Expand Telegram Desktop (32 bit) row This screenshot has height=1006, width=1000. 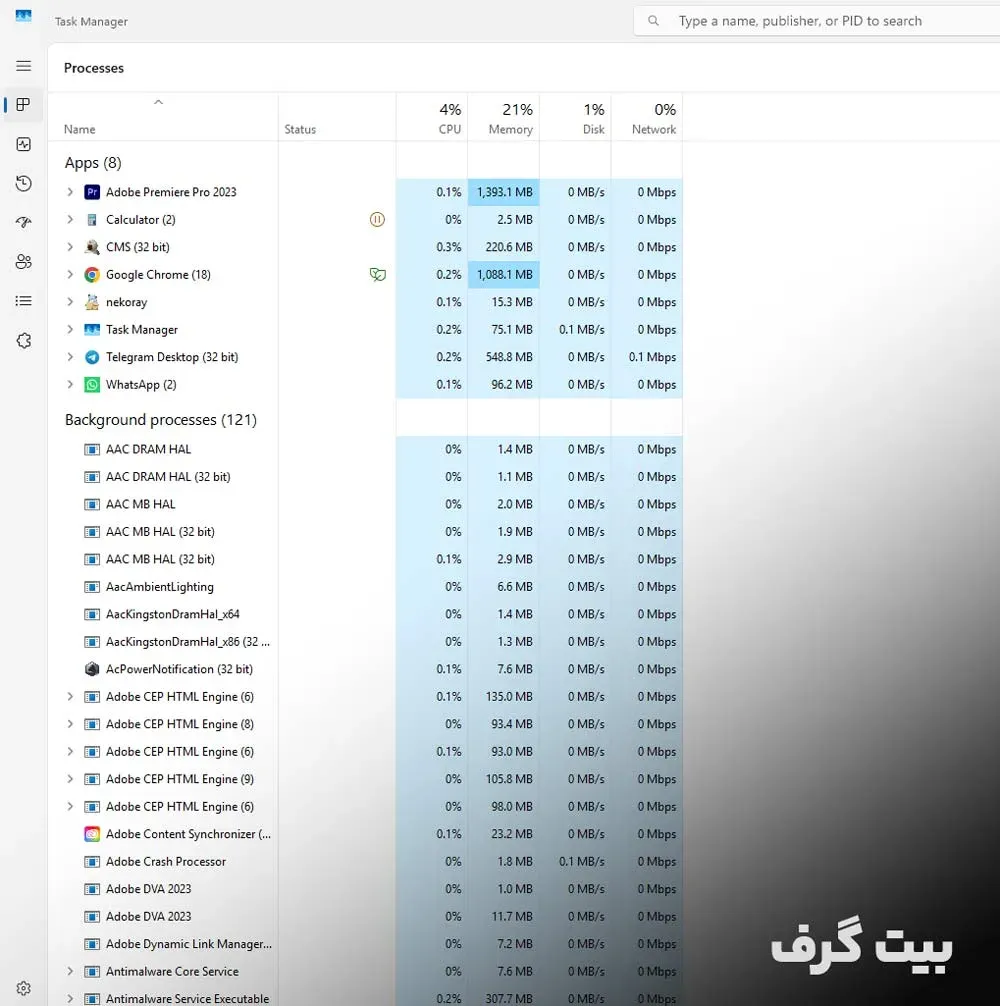tap(70, 357)
